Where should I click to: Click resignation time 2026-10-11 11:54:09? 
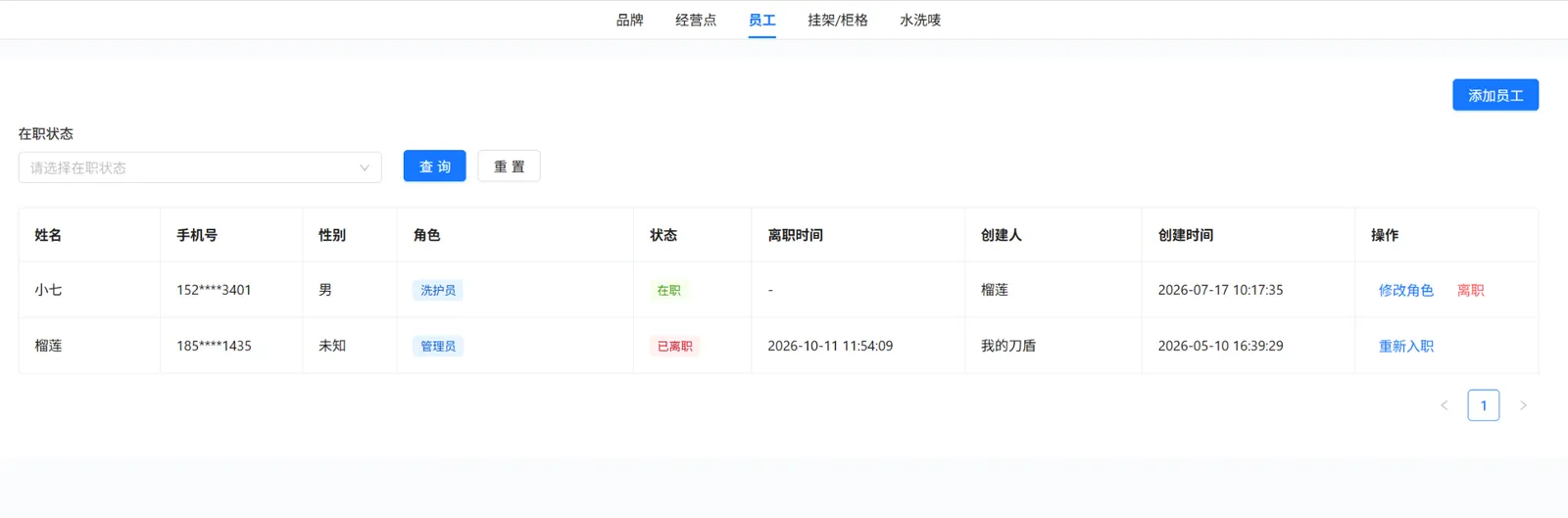(830, 346)
